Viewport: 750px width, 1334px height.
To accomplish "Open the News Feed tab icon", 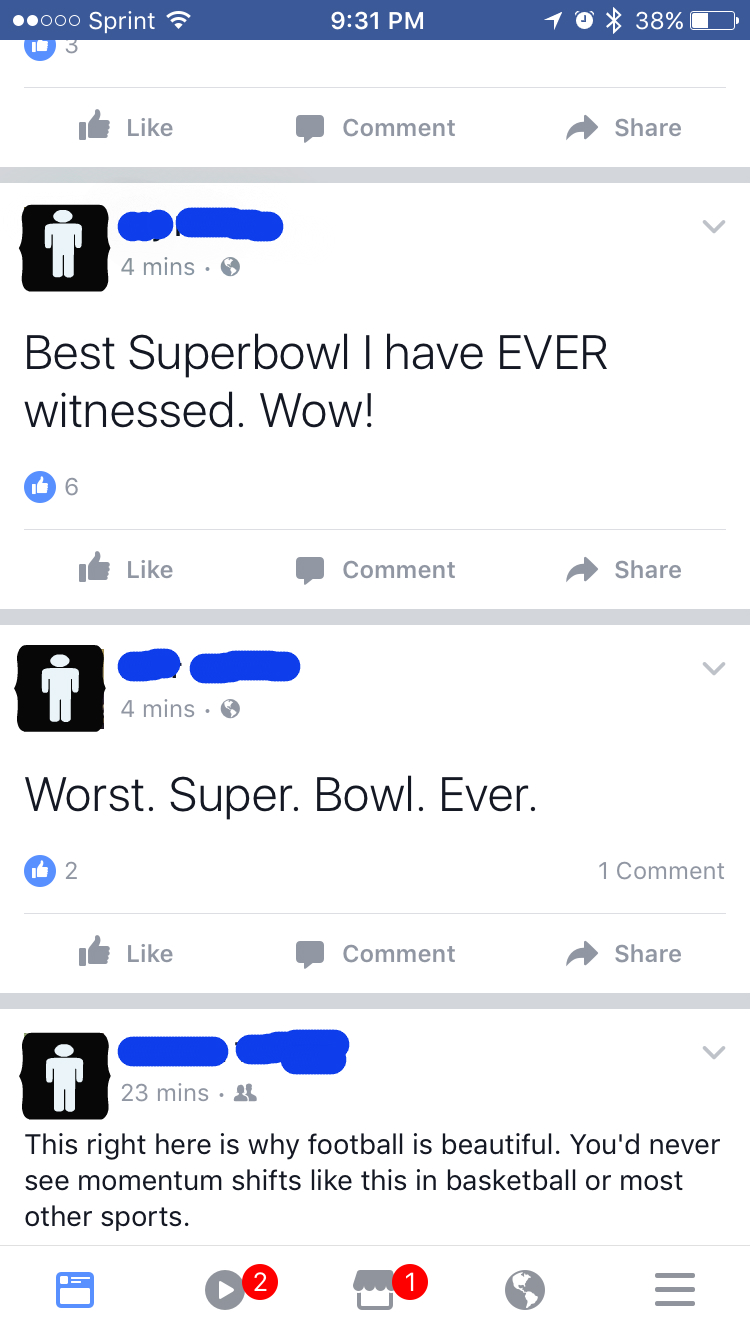I will pyautogui.click(x=75, y=1290).
